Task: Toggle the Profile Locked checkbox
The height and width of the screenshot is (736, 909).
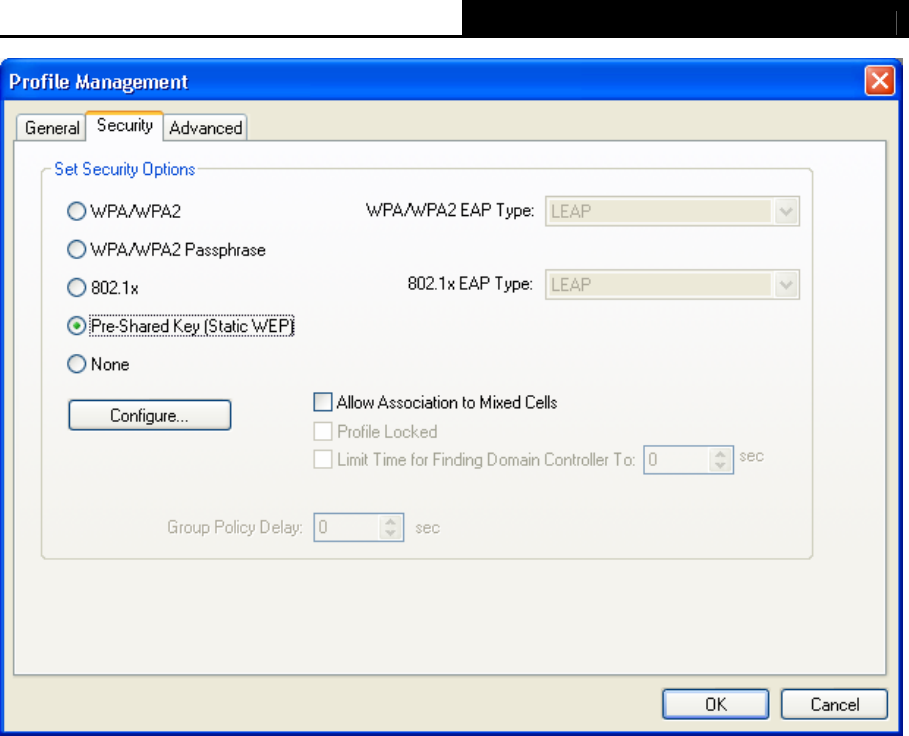Action: pyautogui.click(x=323, y=432)
